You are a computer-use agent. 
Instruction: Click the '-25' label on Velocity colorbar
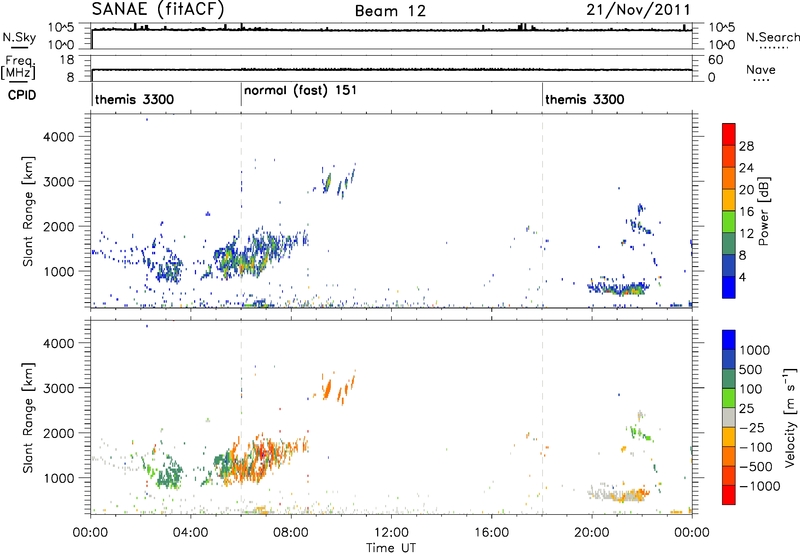[x=752, y=427]
